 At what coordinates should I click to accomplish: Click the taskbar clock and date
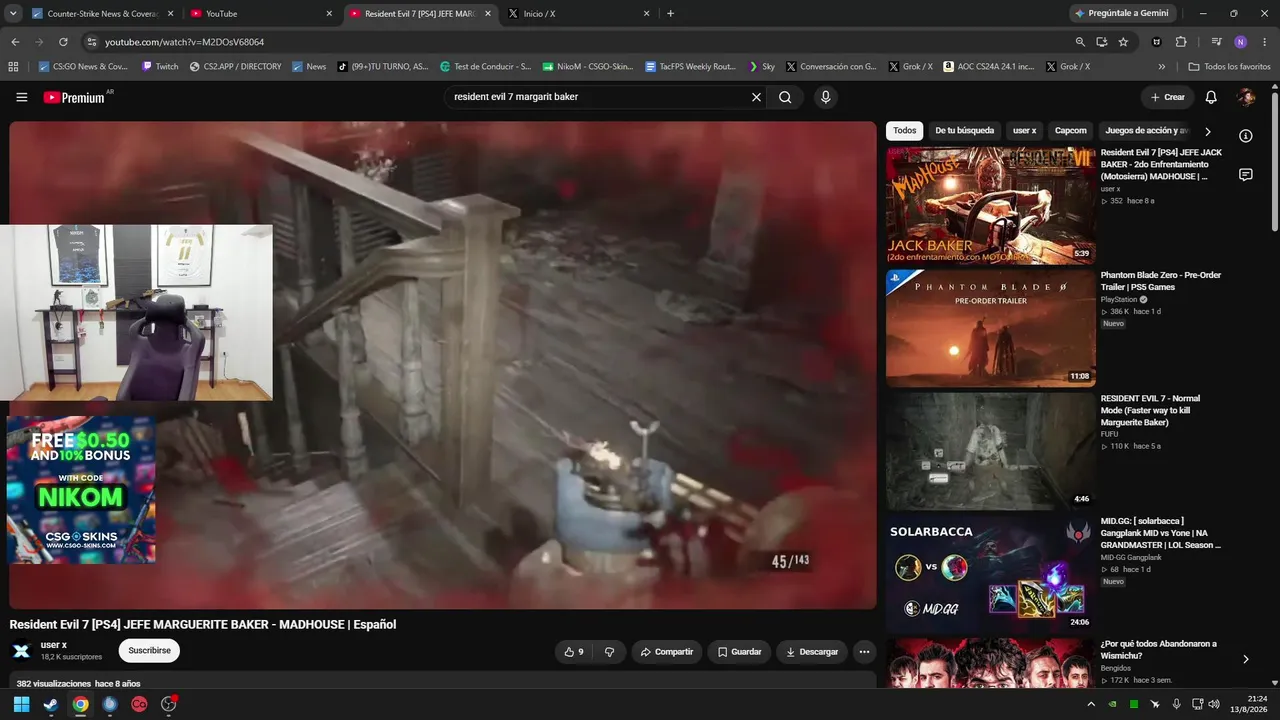point(1250,704)
